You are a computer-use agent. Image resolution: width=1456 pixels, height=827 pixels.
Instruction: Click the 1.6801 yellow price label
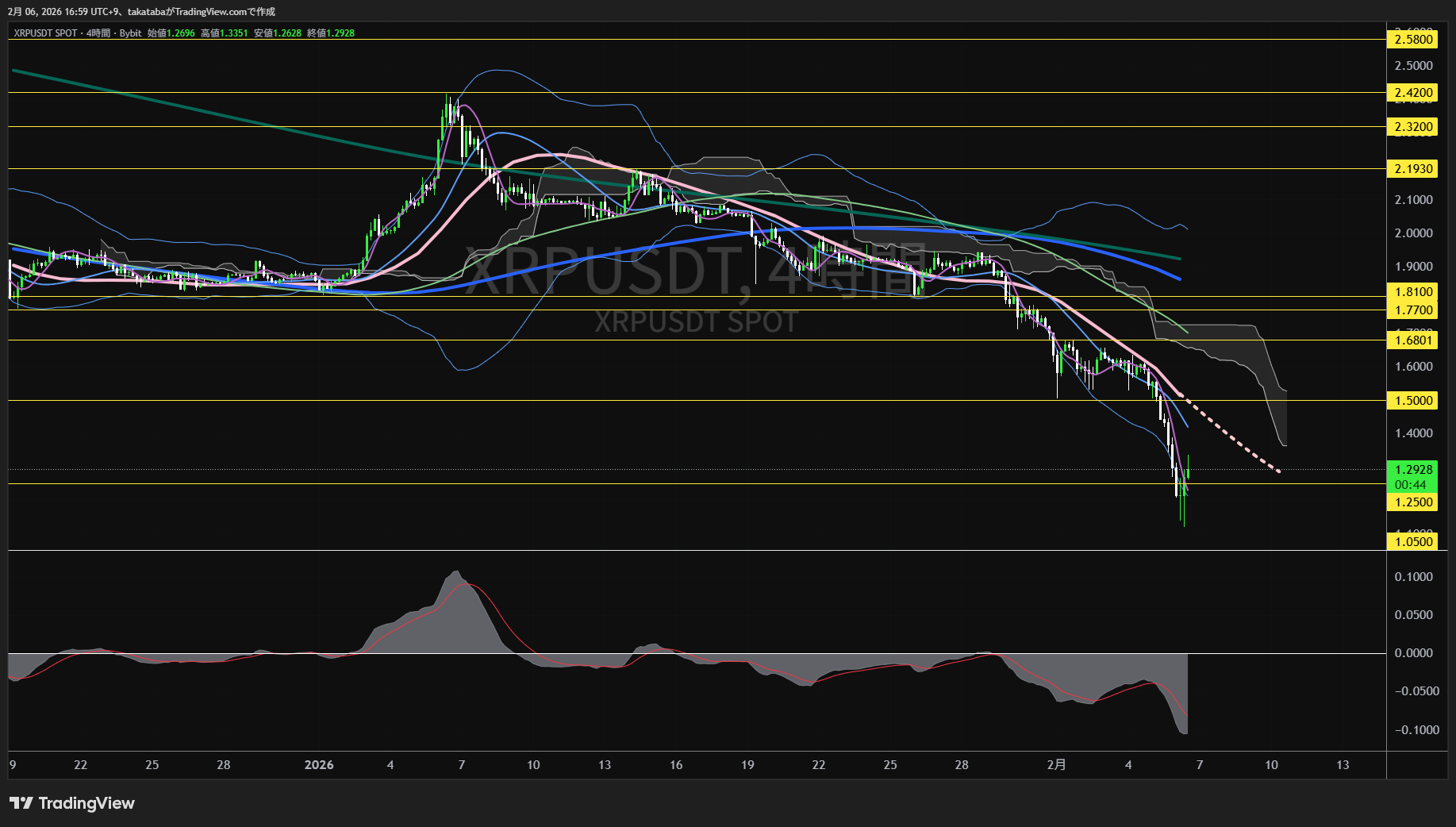[x=1413, y=340]
